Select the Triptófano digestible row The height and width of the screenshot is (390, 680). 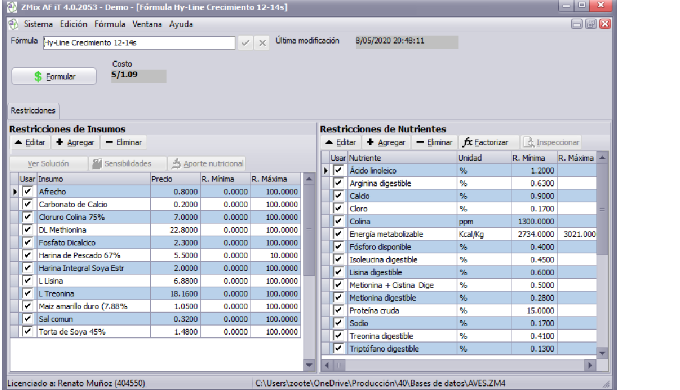click(459, 349)
